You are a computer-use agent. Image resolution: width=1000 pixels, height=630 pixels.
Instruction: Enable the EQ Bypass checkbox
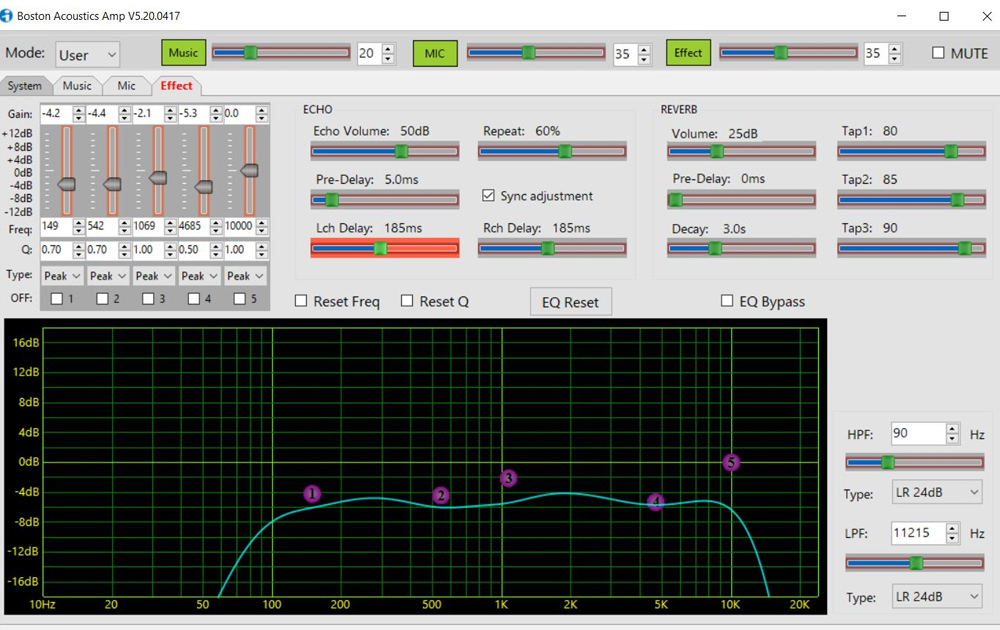[726, 300]
